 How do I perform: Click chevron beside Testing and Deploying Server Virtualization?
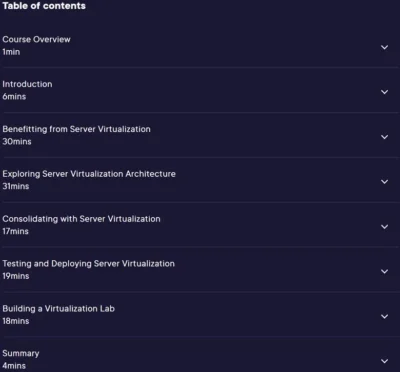click(x=385, y=271)
